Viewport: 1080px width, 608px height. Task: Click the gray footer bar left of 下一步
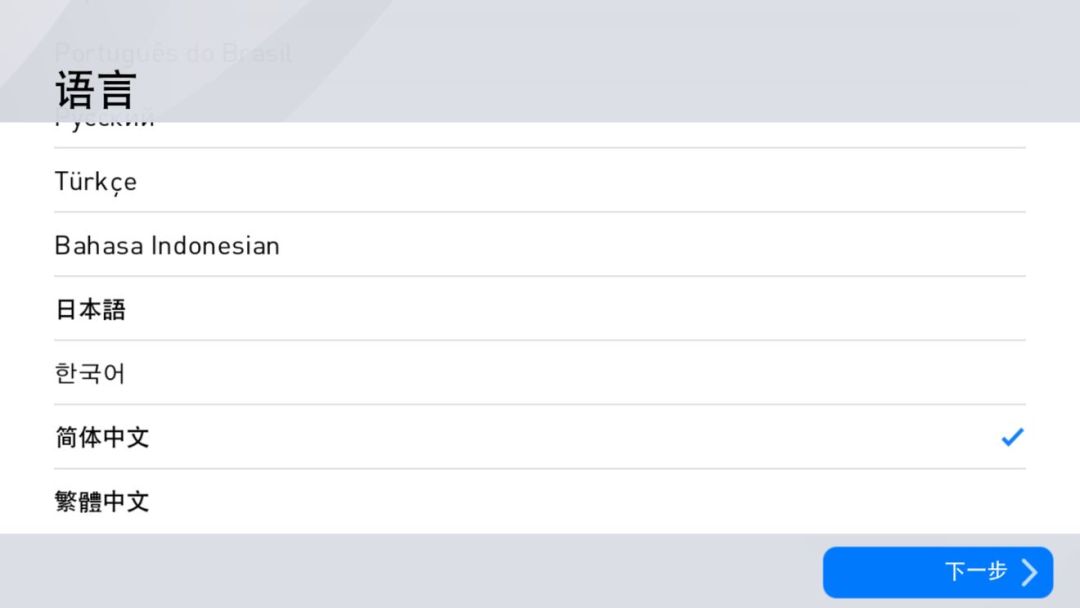click(x=400, y=570)
